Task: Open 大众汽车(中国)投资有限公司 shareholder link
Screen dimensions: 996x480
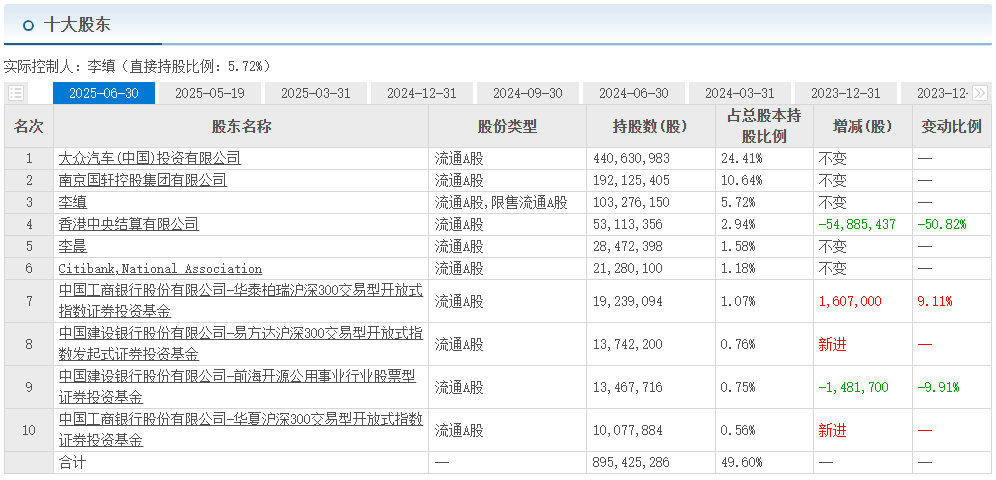Action: click(x=149, y=158)
